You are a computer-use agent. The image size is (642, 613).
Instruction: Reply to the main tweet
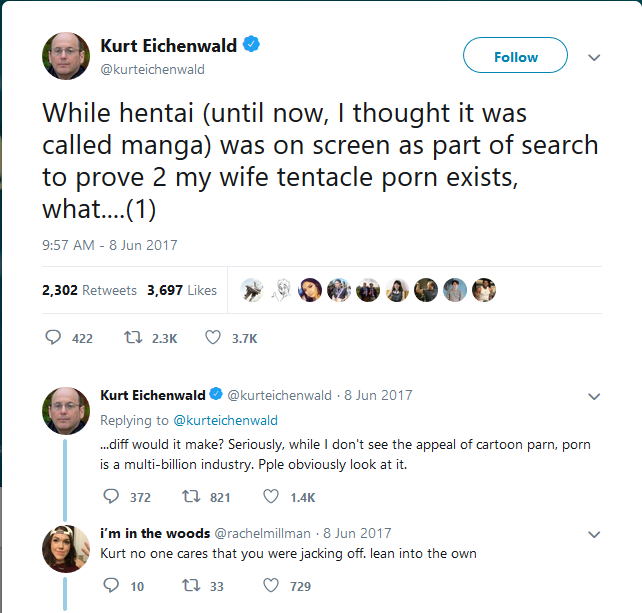55,338
